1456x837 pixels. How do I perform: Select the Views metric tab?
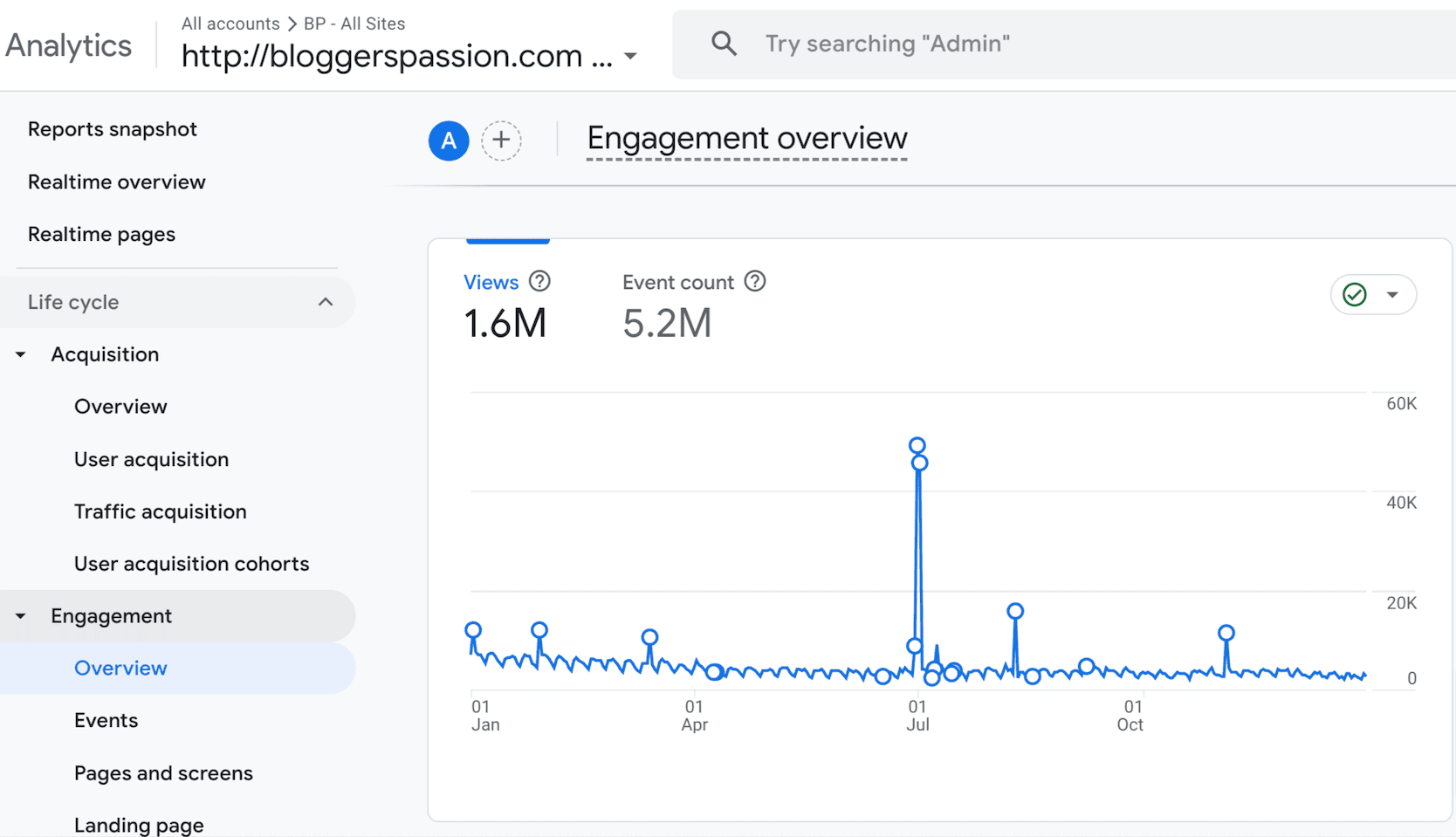coord(491,282)
